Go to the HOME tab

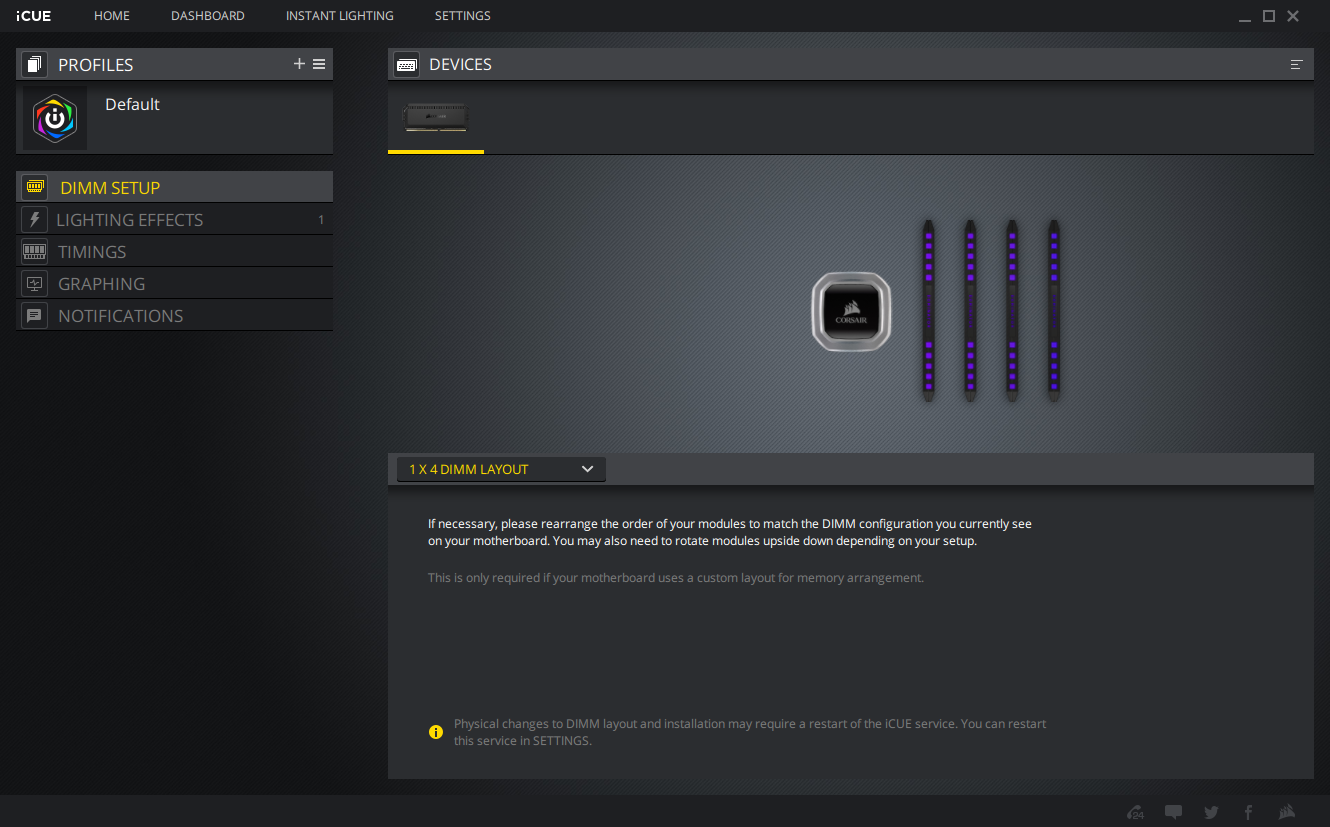[x=112, y=16]
